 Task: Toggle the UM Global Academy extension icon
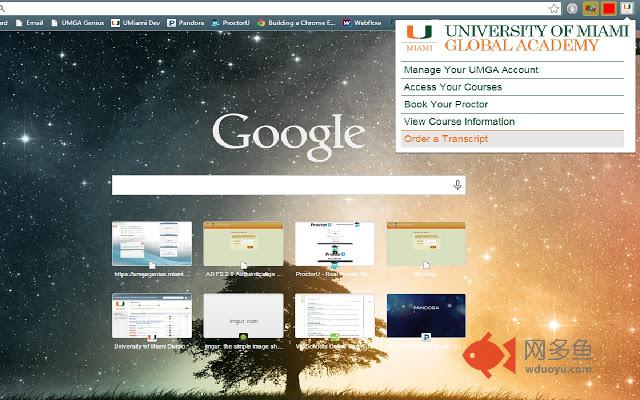[627, 9]
